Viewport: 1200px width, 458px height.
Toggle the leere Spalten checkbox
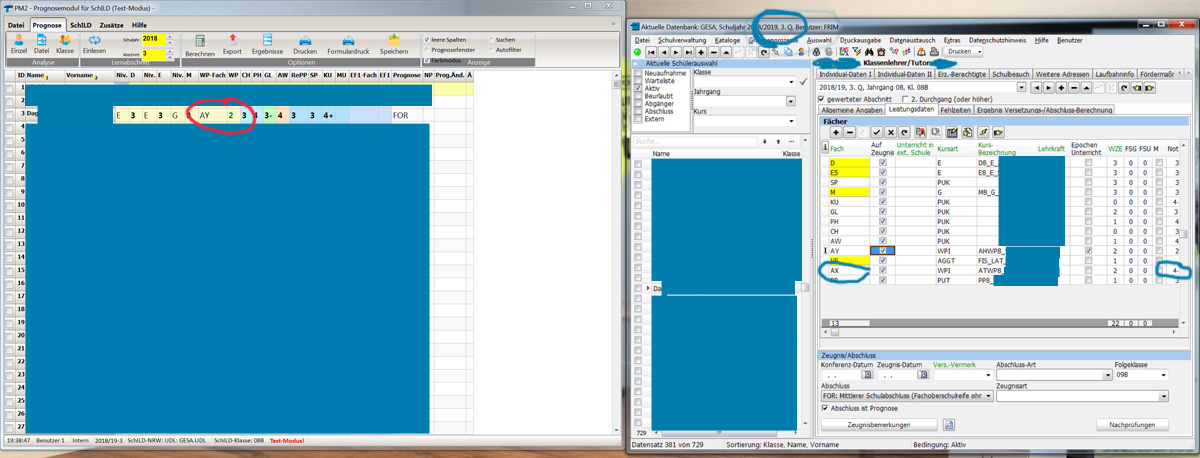428,39
